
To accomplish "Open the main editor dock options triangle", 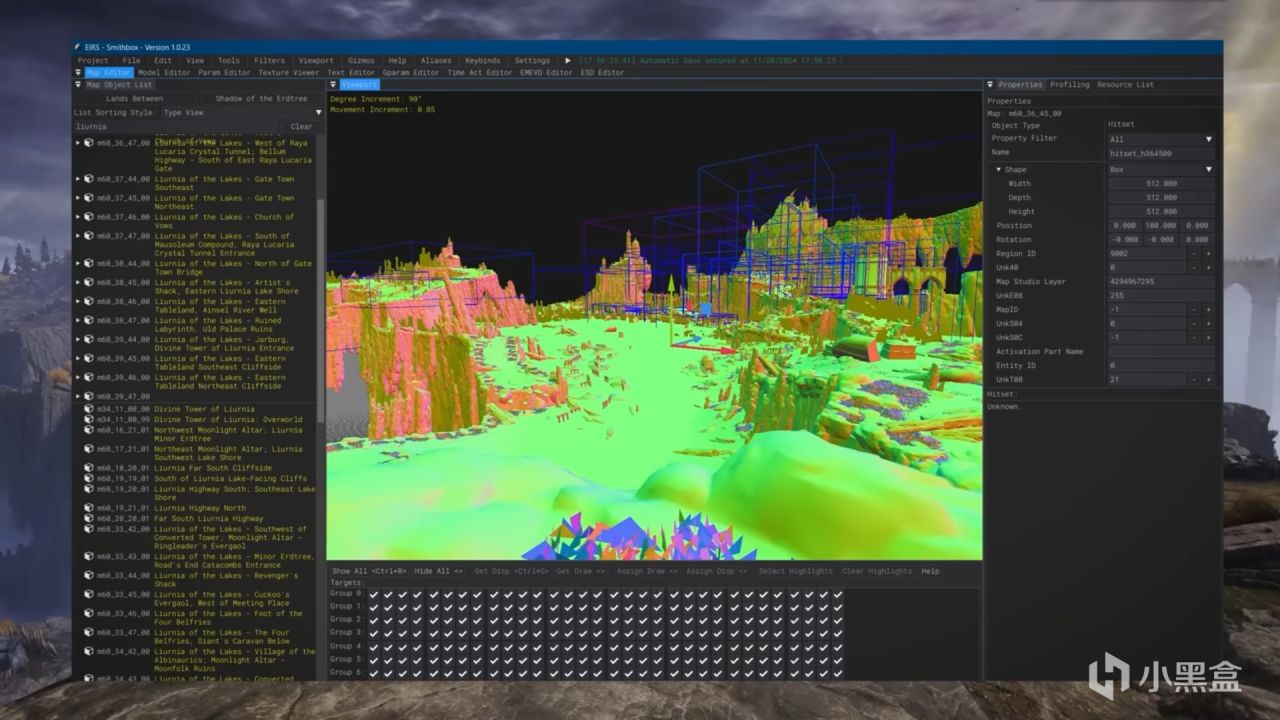I will click(80, 73).
